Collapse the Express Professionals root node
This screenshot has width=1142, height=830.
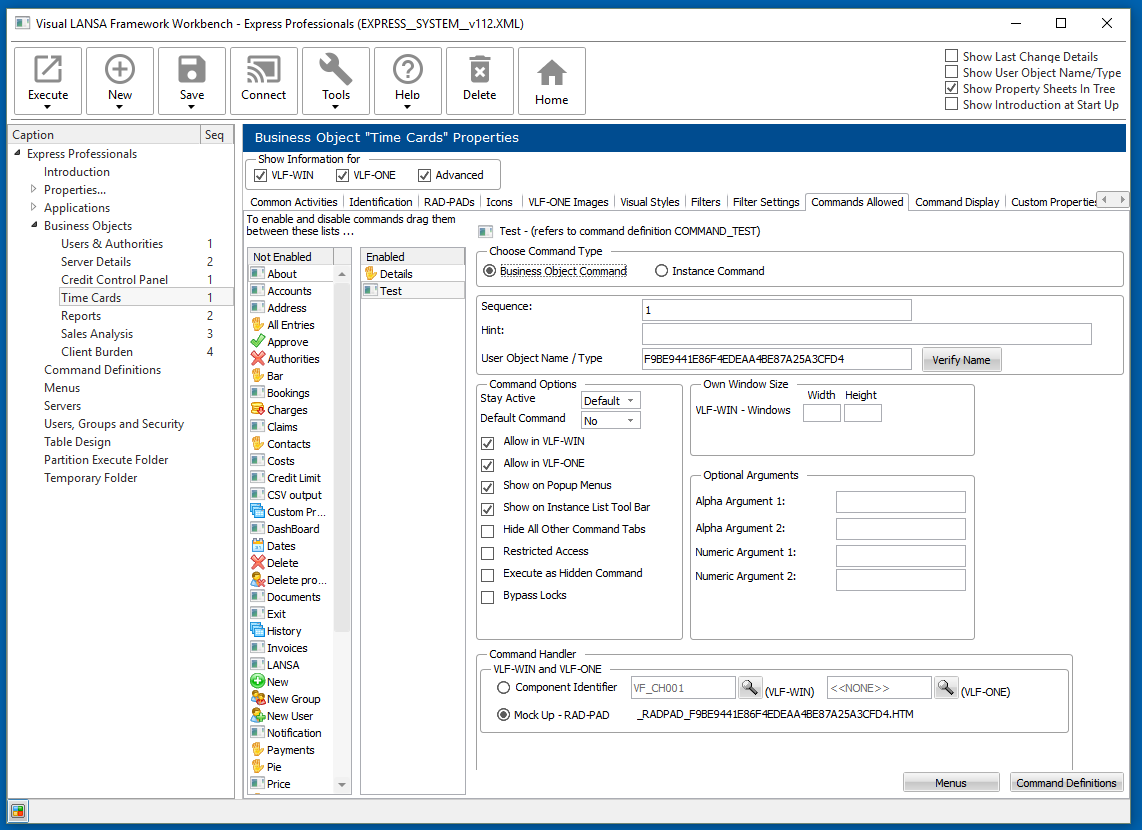pos(17,153)
